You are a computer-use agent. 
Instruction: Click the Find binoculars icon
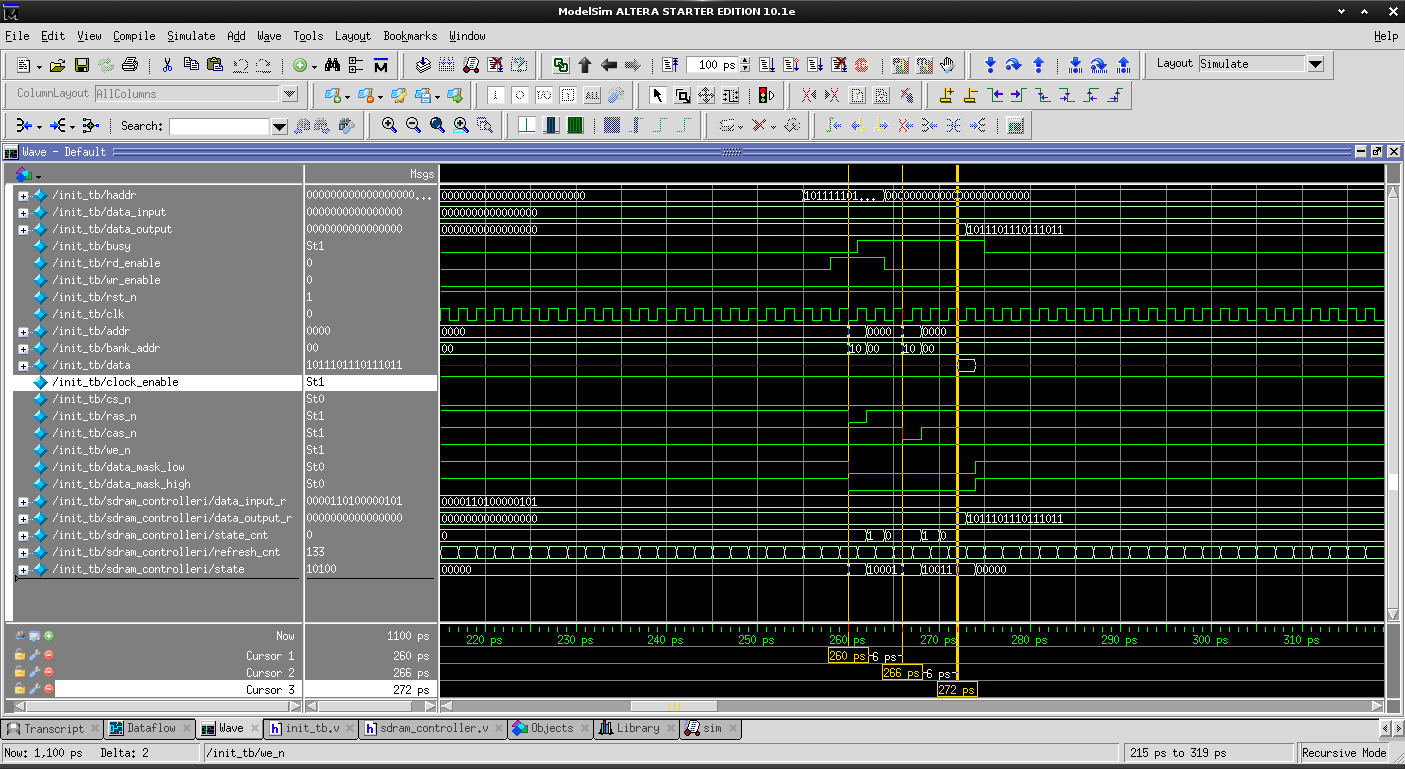pyautogui.click(x=332, y=65)
